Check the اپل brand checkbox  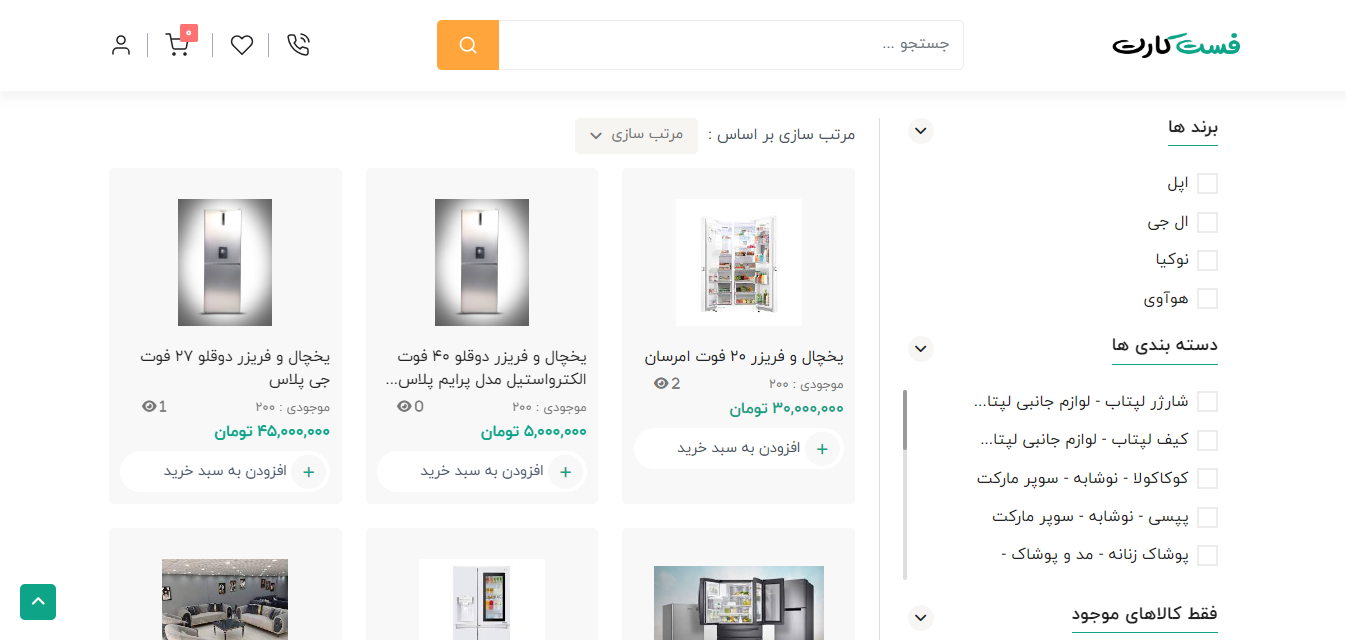tap(1208, 183)
